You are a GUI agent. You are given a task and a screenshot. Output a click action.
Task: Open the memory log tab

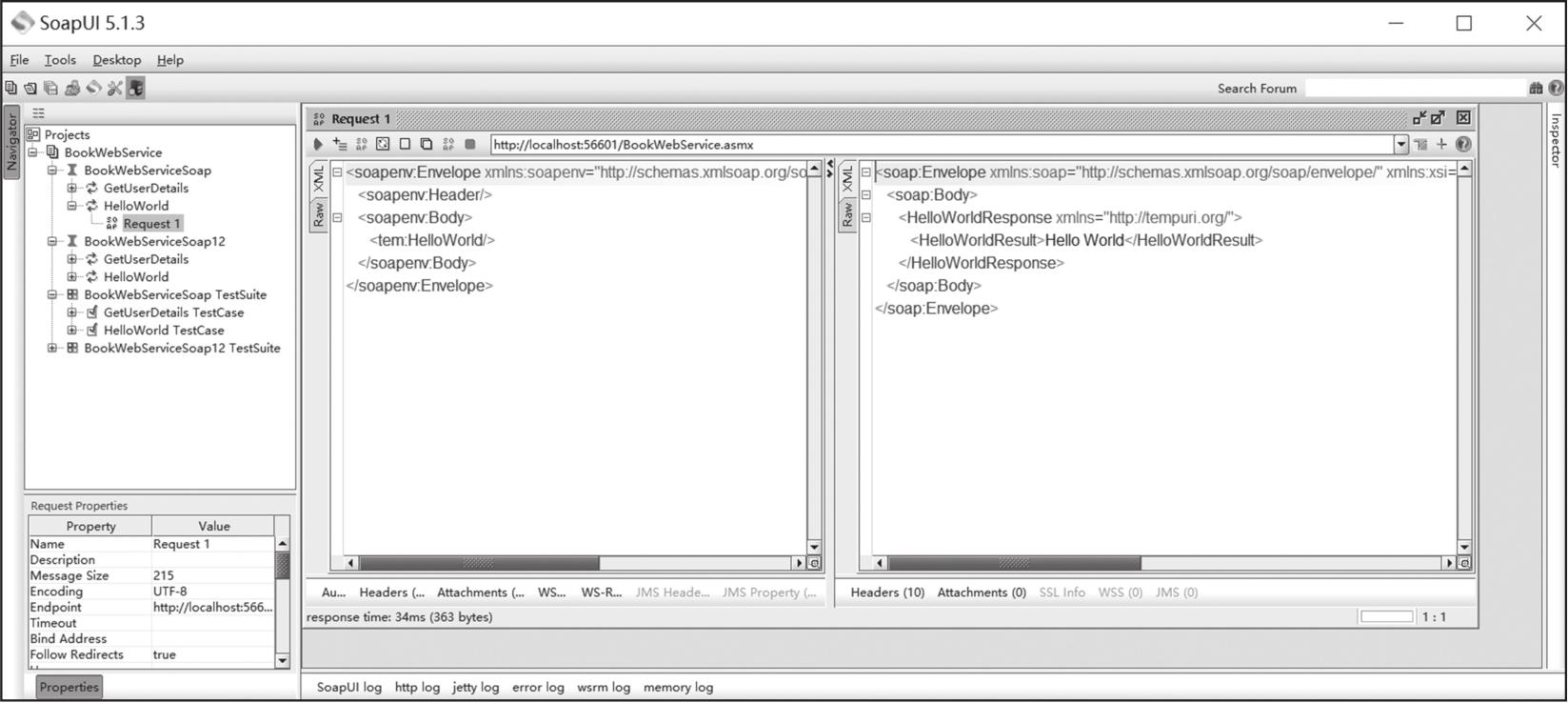pos(678,687)
